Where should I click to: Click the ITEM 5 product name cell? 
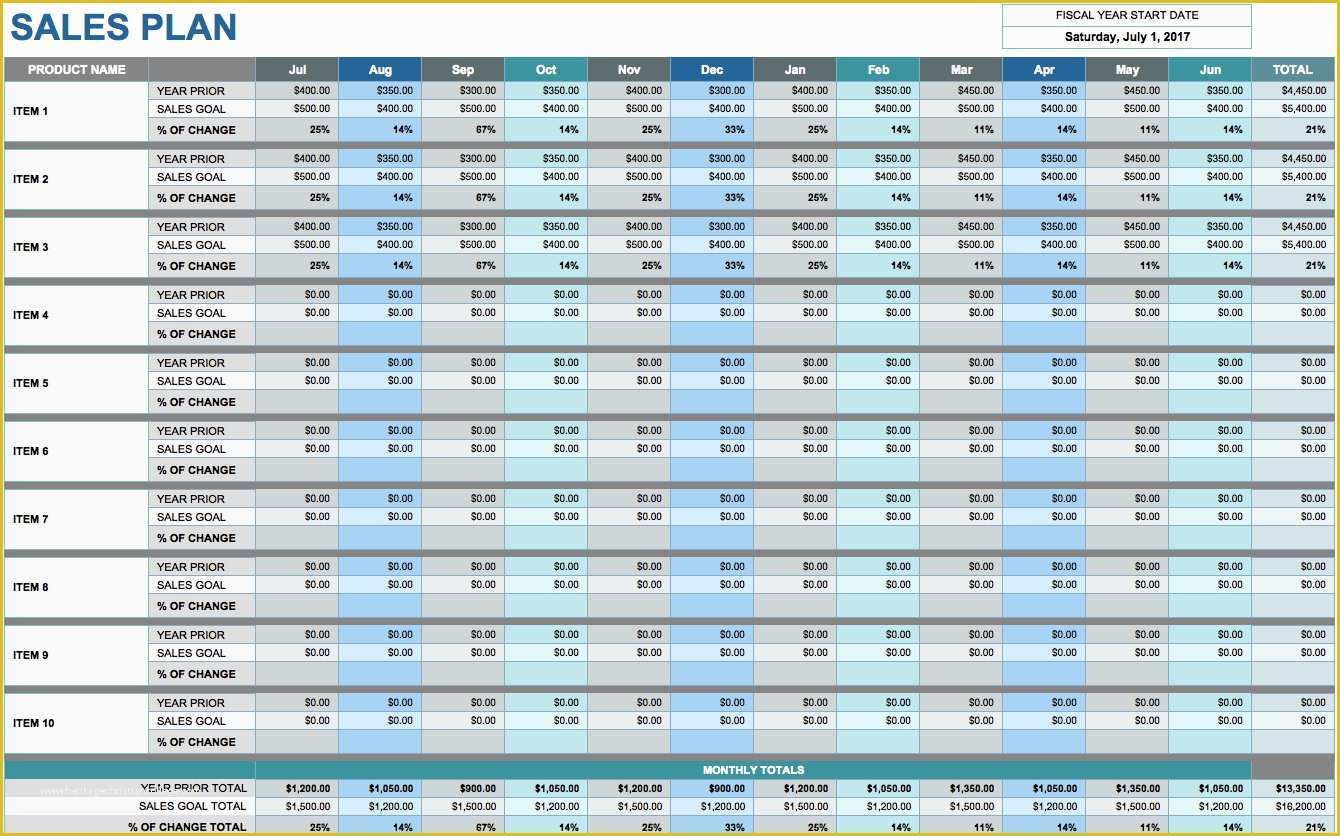pyautogui.click(x=77, y=383)
